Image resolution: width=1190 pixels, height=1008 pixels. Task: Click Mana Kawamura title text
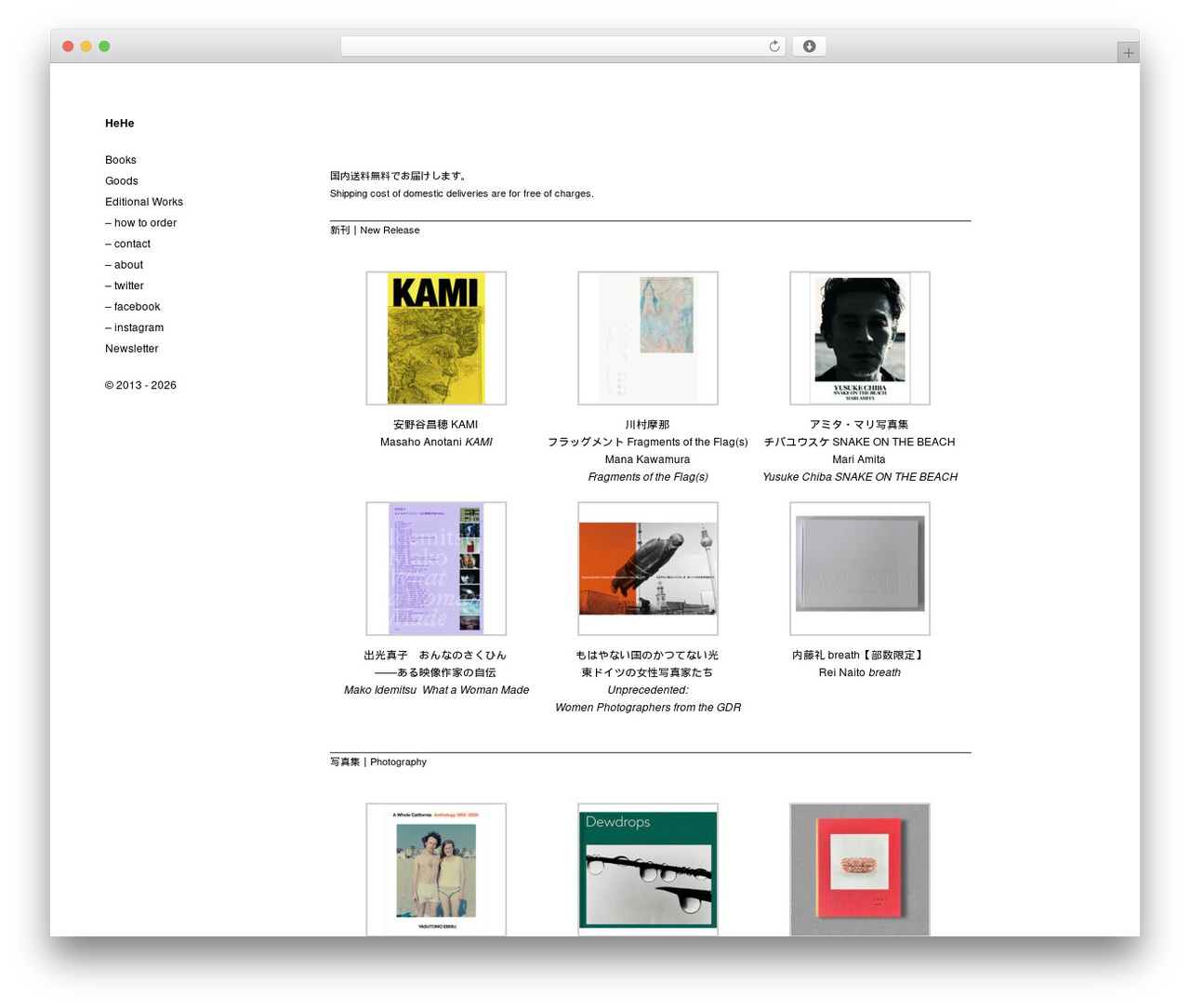[x=648, y=459]
